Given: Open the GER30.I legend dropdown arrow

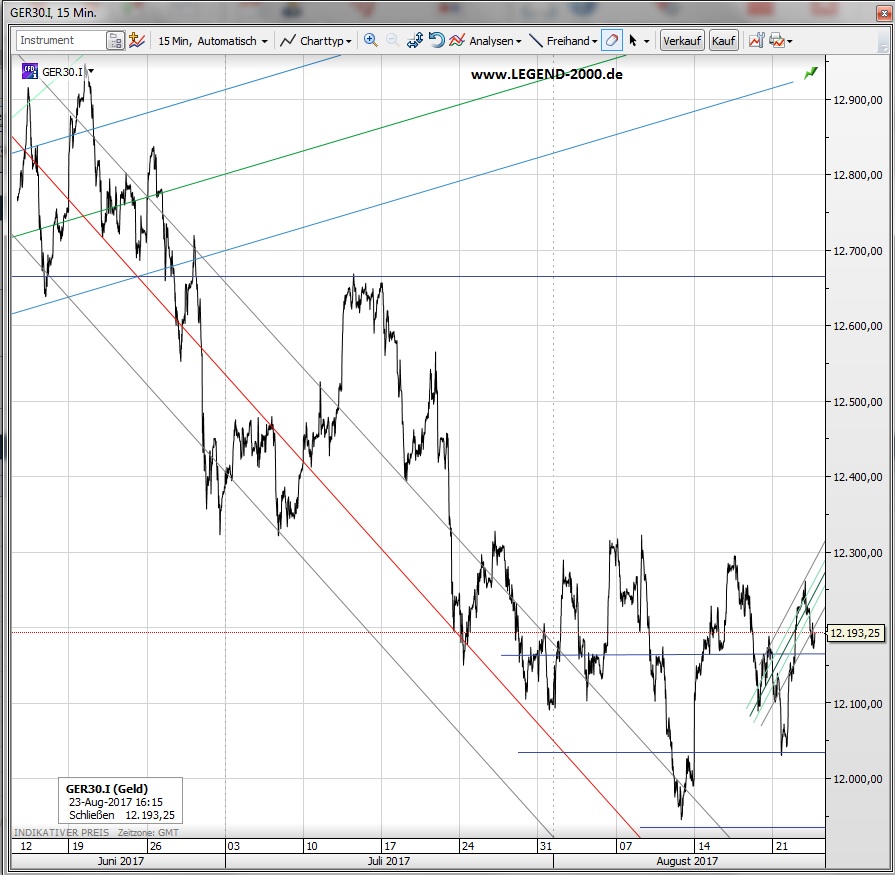Looking at the screenshot, I should (91, 72).
